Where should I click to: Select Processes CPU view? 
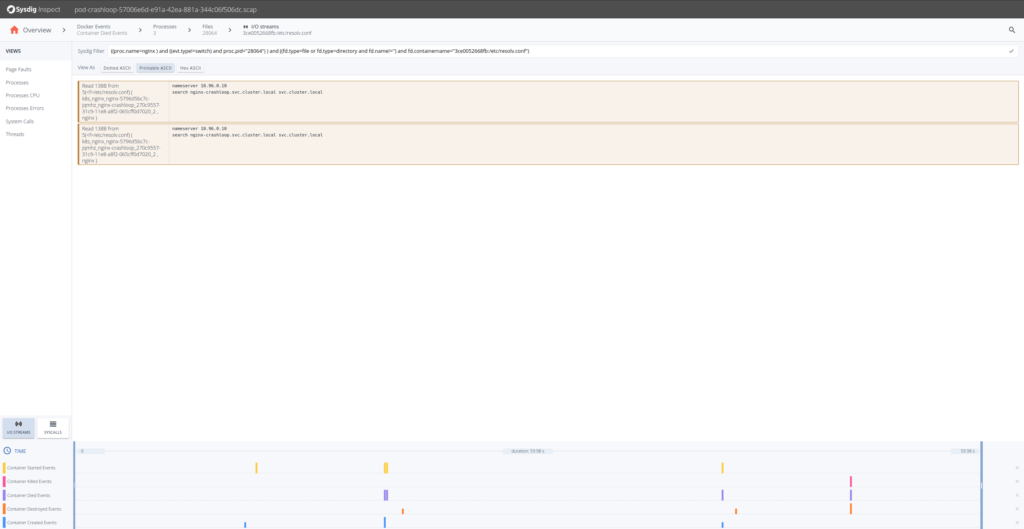(23, 95)
